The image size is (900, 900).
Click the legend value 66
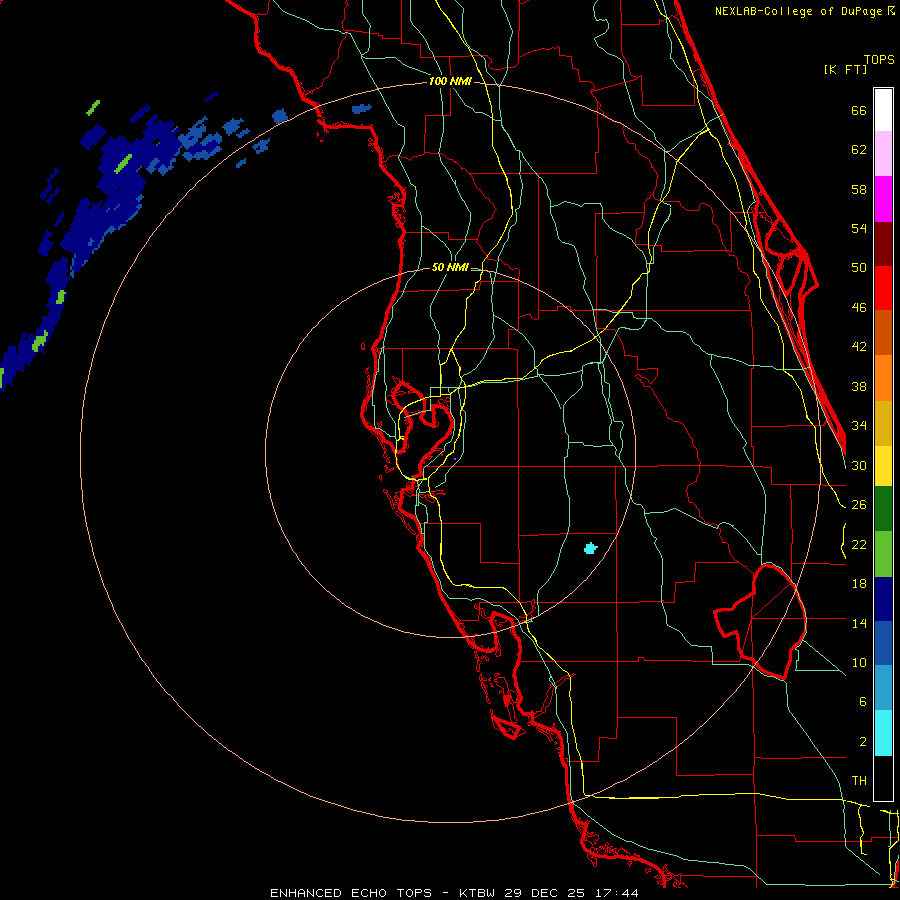coord(859,111)
